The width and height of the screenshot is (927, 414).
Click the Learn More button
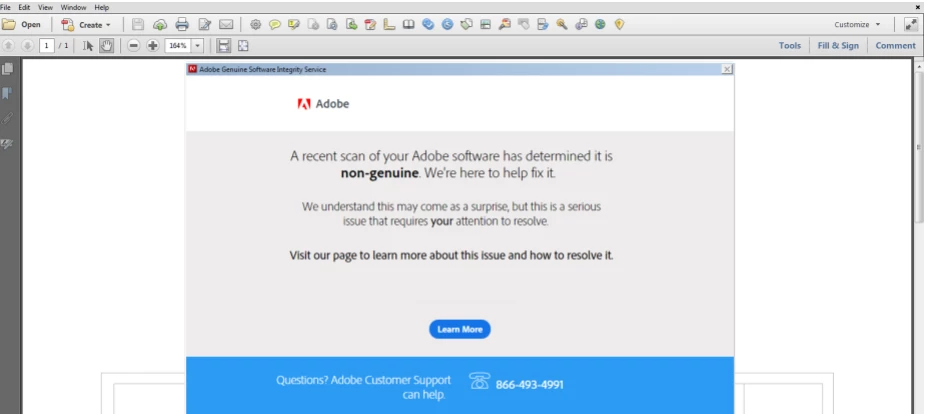click(x=460, y=329)
